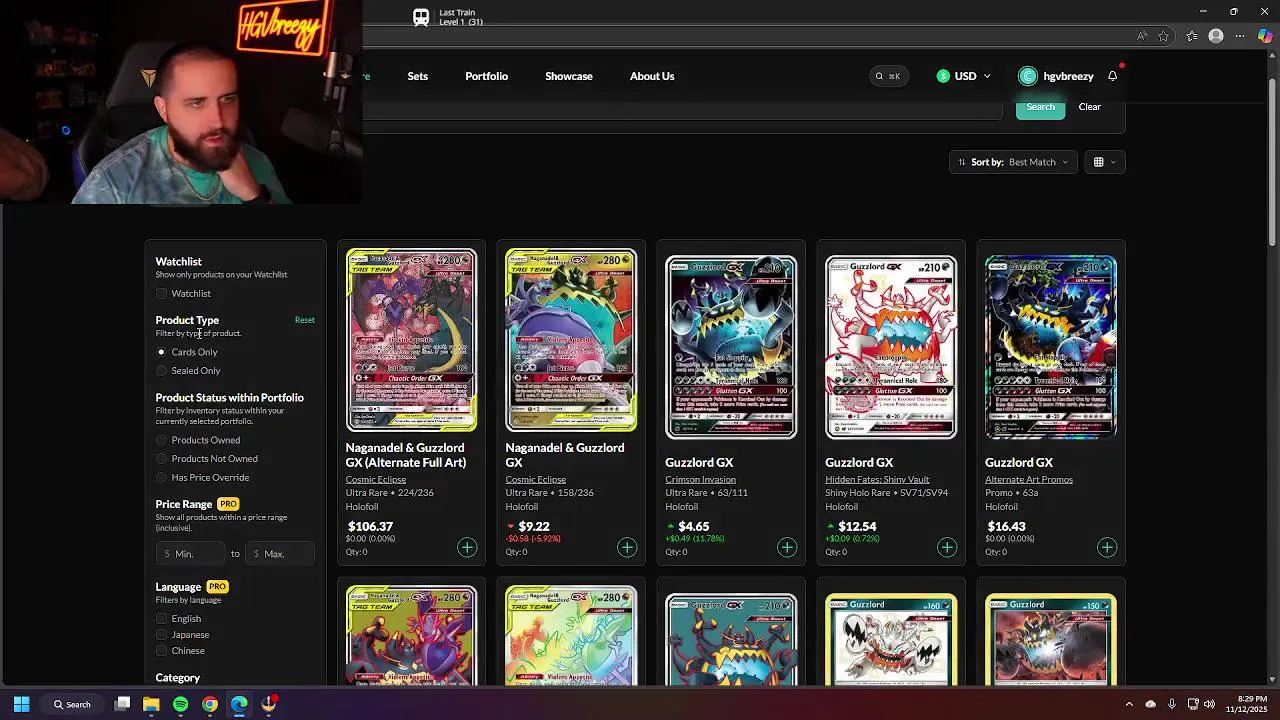The width and height of the screenshot is (1280, 720).
Task: Click the Last Train extension icon
Action: pos(421,17)
